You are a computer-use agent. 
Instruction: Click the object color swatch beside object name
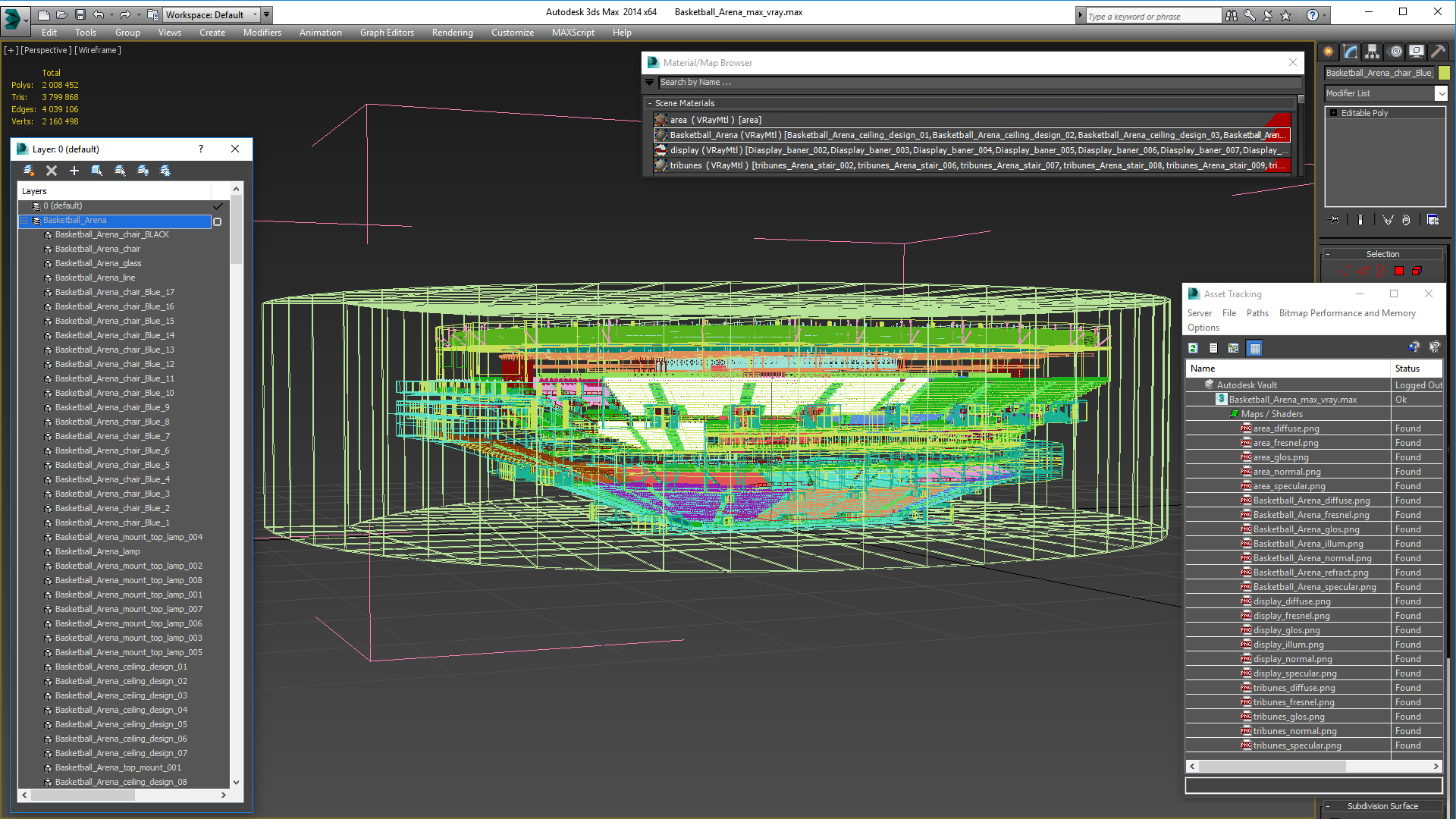(1445, 73)
